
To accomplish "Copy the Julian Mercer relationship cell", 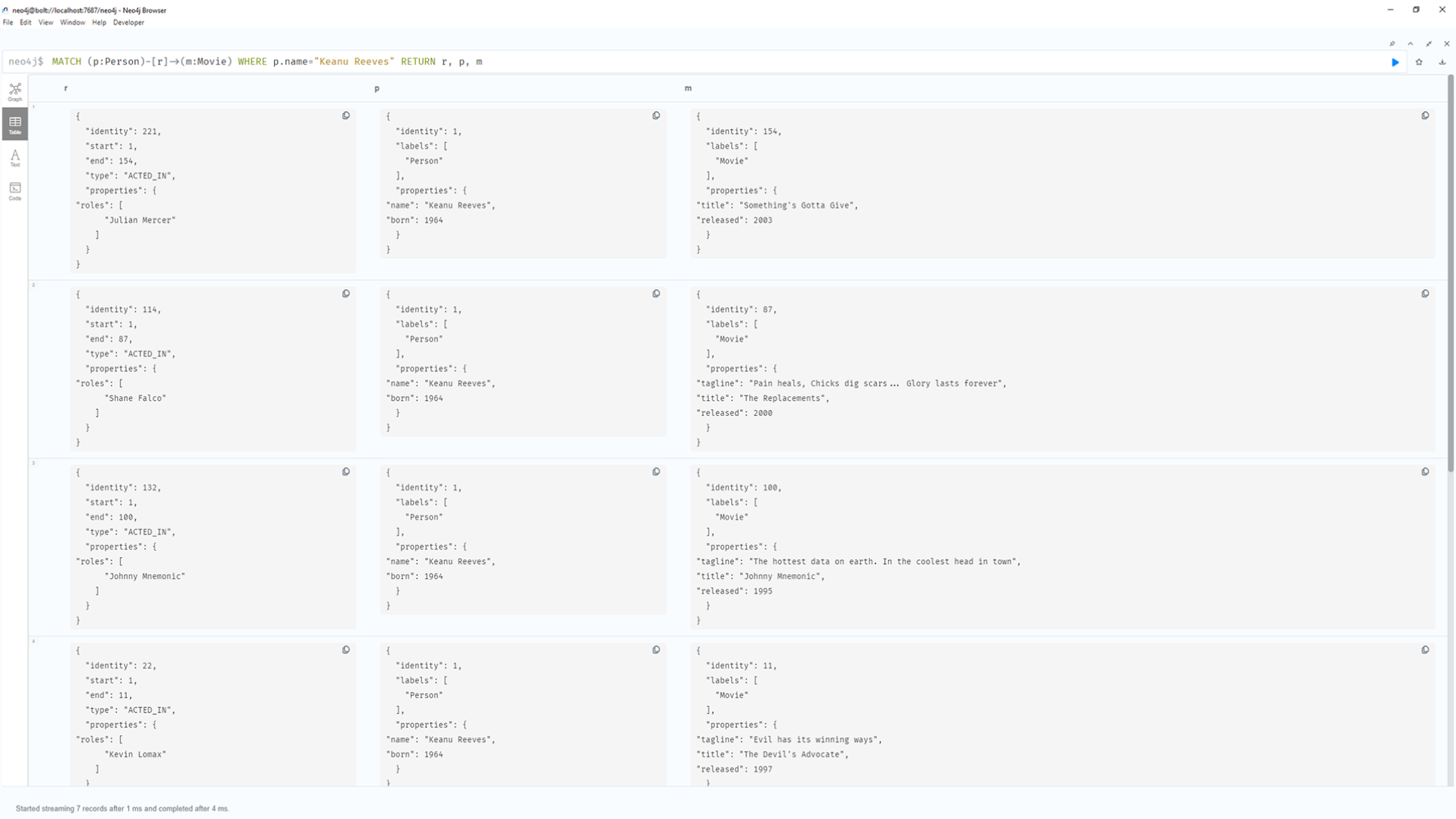I will (x=346, y=115).
